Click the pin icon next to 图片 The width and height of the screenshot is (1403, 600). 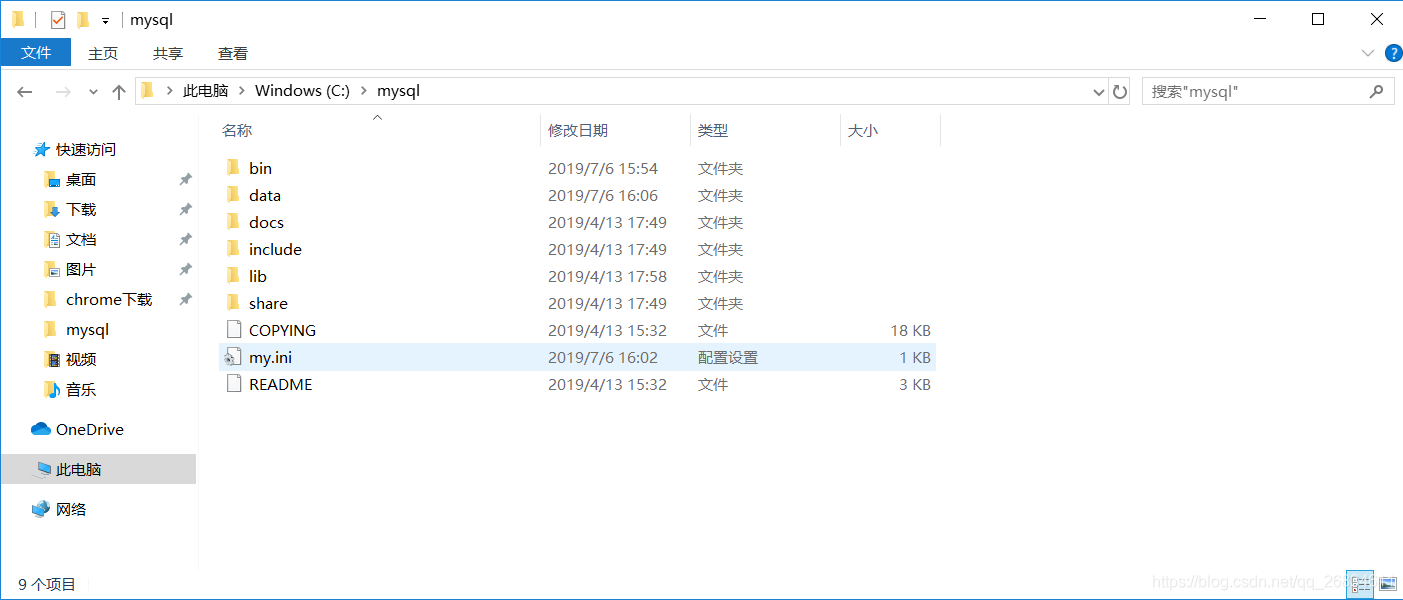point(185,270)
